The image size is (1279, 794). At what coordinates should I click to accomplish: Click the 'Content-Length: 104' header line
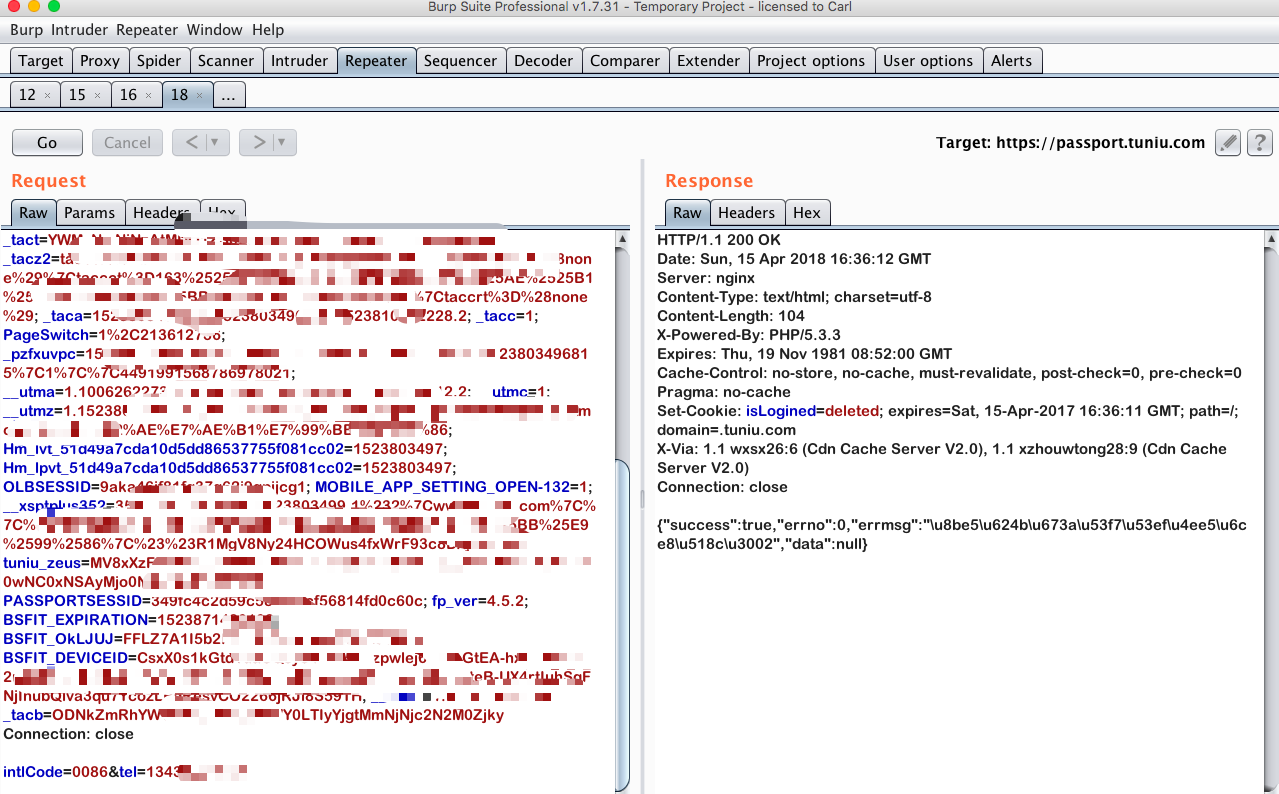point(731,316)
